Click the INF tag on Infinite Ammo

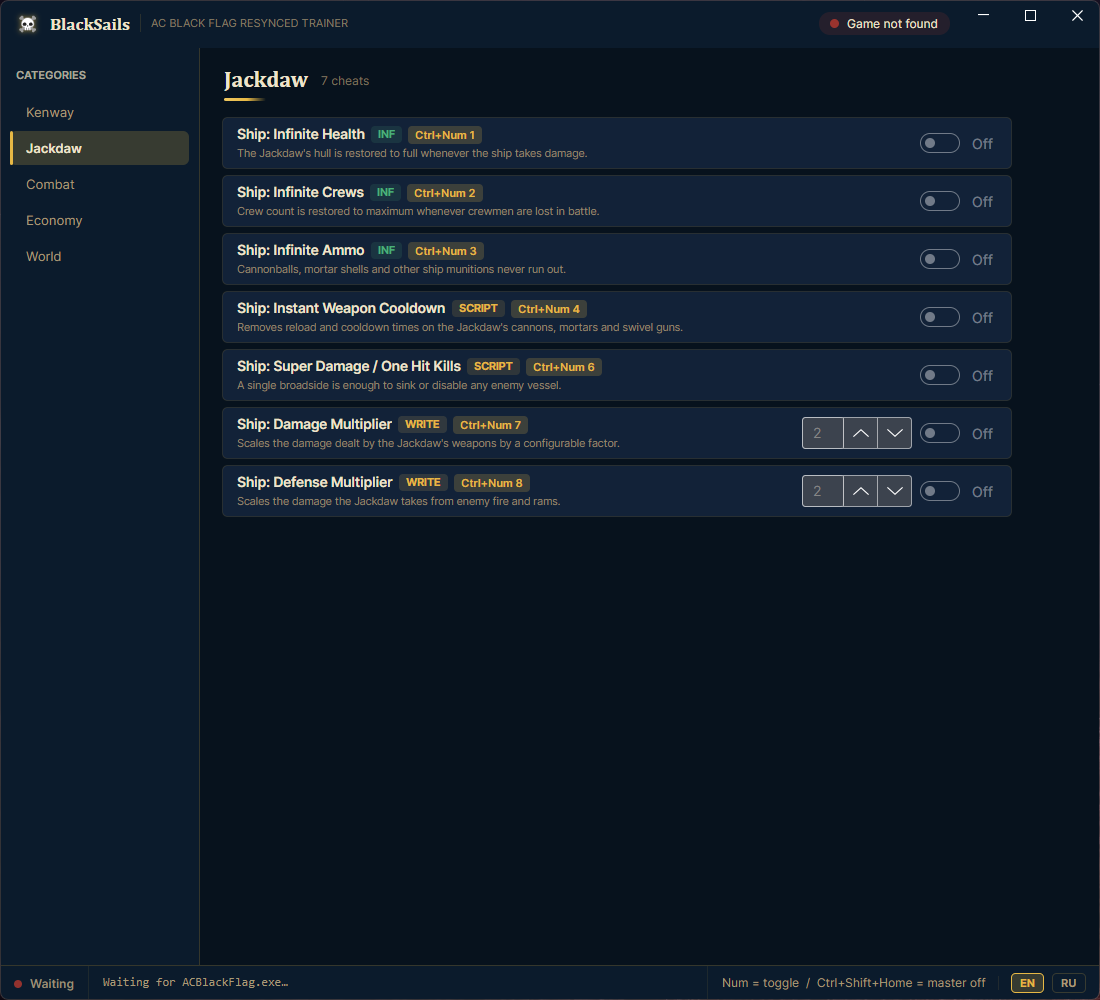tap(386, 251)
